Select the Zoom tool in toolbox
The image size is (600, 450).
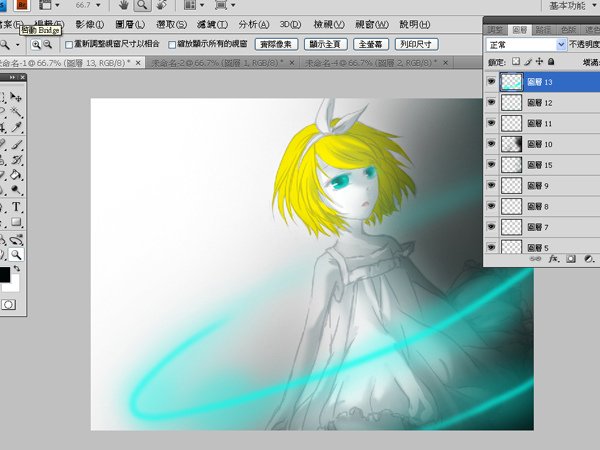16,254
